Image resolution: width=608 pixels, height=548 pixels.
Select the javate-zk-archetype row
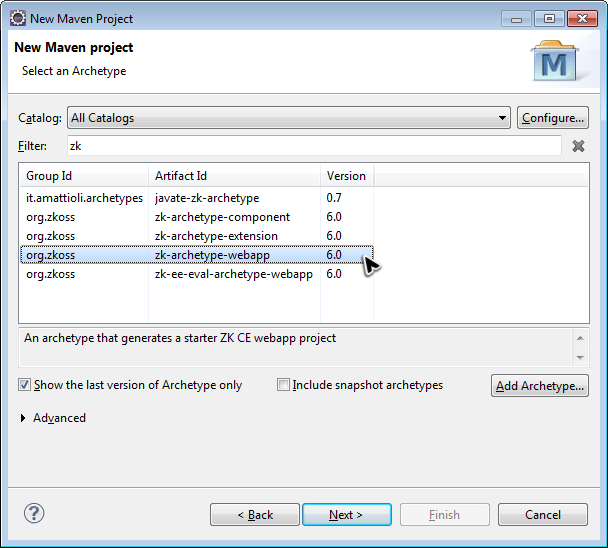(197, 198)
